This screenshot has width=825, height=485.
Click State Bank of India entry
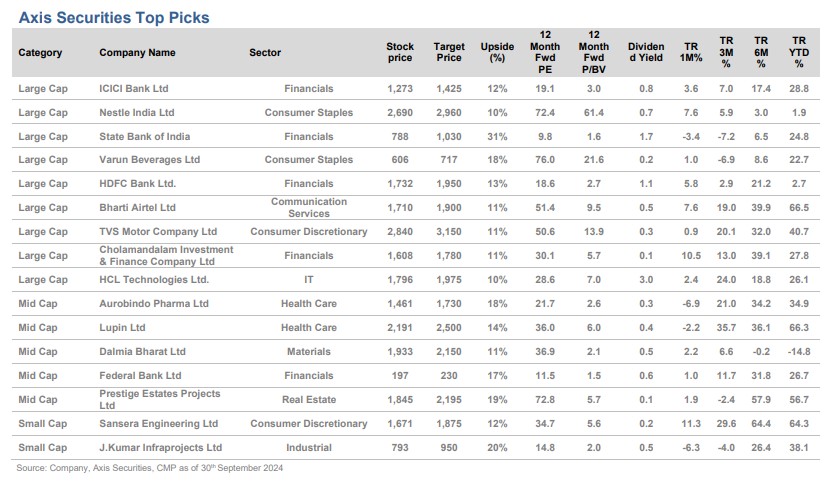[144, 136]
